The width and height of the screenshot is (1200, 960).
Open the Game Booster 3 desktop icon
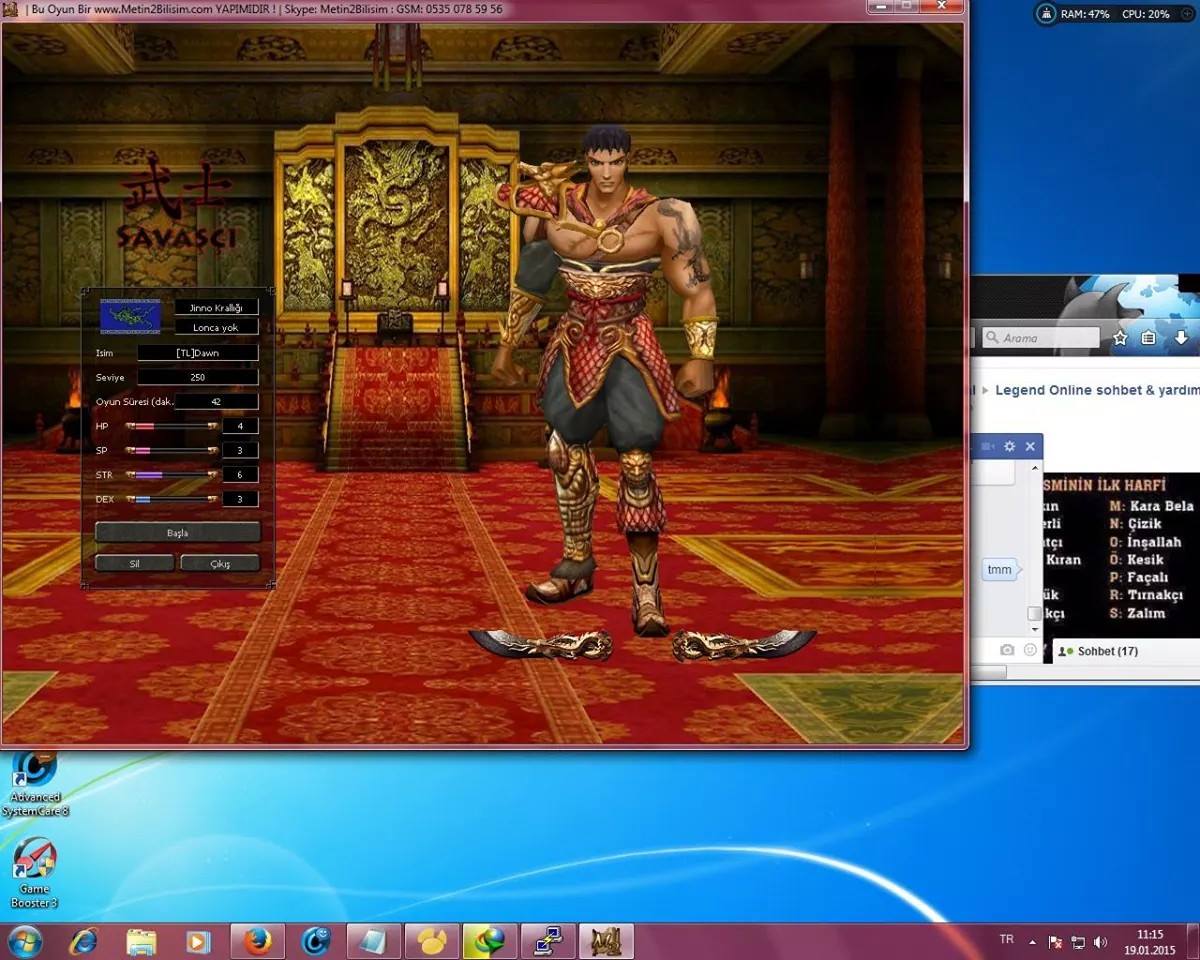(x=35, y=874)
